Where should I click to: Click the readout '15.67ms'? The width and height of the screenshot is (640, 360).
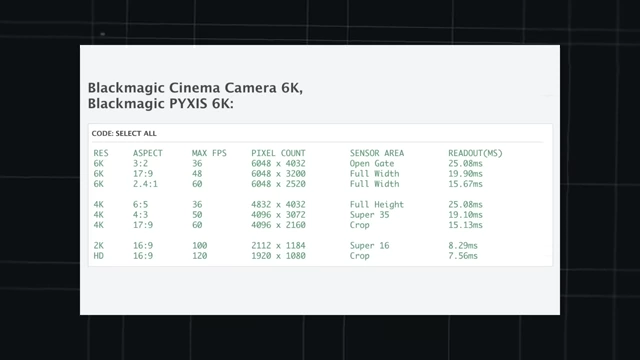click(465, 184)
